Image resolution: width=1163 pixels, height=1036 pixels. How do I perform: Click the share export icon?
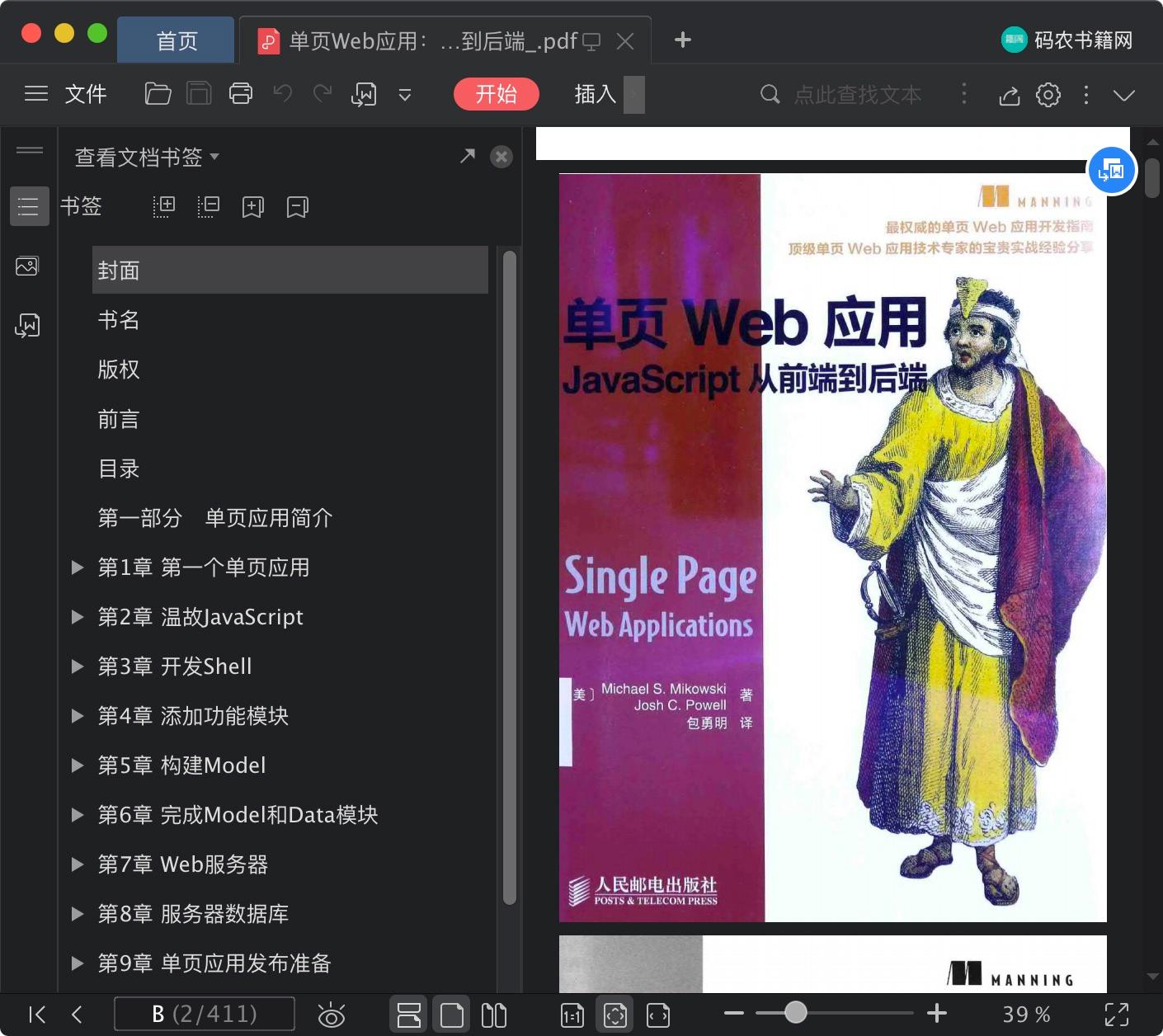point(1010,95)
